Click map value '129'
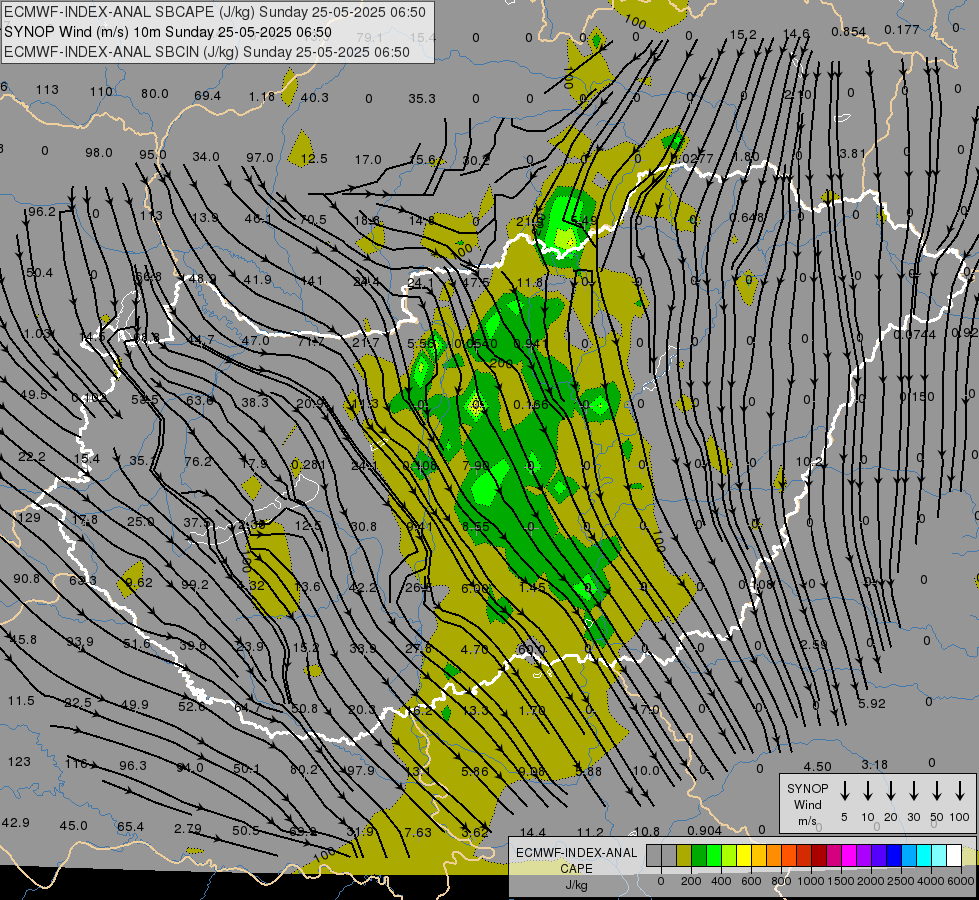979x900 pixels. 29,518
